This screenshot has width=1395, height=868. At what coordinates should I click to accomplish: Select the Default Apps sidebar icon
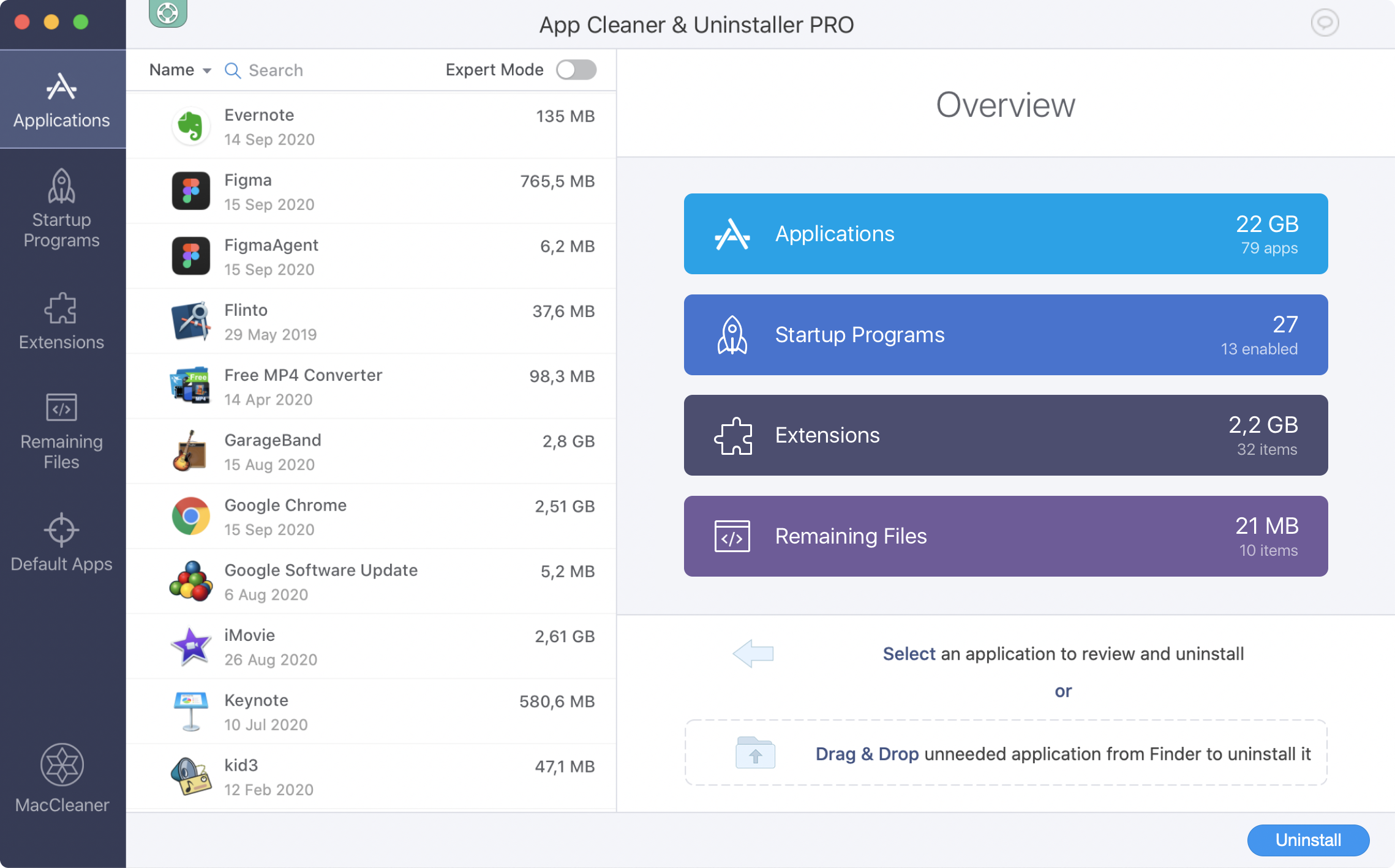pos(61,544)
